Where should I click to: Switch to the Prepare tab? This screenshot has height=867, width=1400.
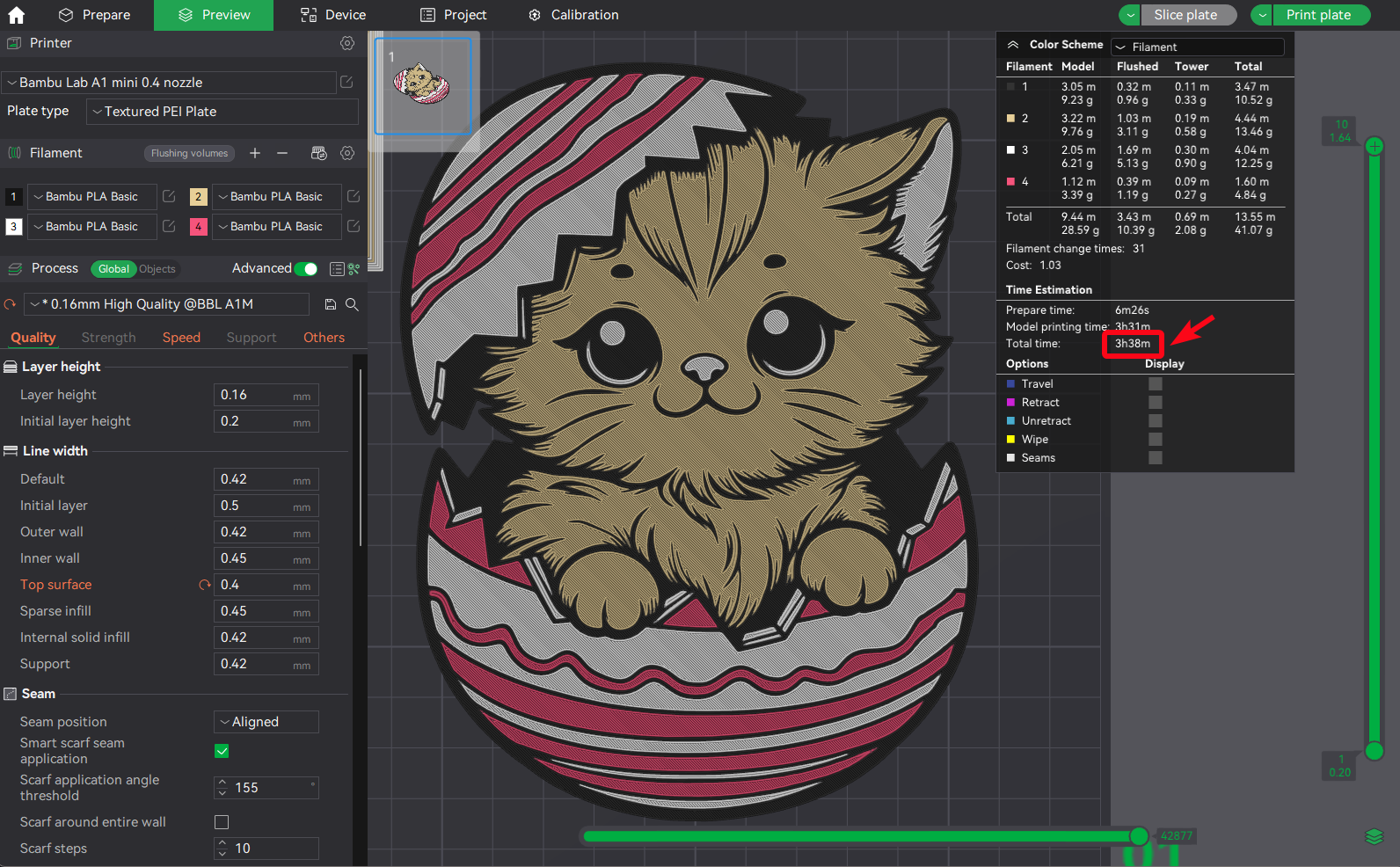coord(94,15)
